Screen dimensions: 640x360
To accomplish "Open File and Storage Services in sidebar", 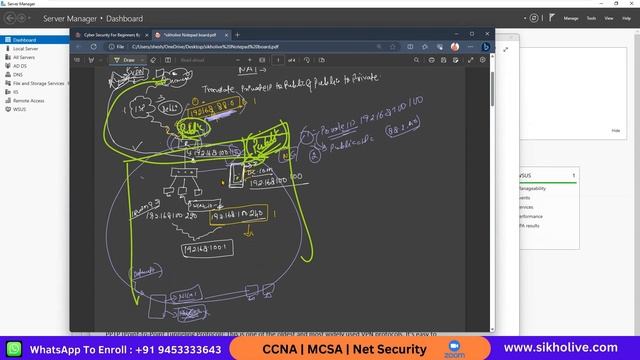I will click(x=38, y=83).
